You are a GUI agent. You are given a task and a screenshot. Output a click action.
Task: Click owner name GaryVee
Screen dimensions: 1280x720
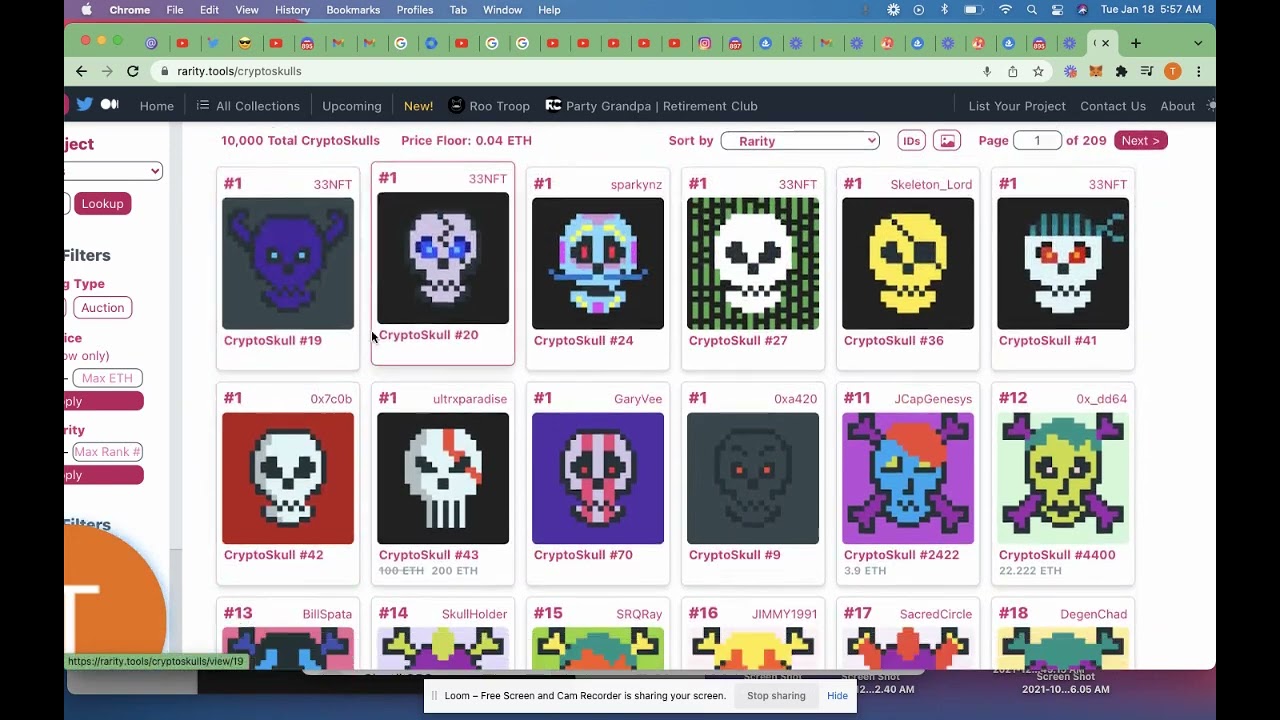pyautogui.click(x=638, y=399)
